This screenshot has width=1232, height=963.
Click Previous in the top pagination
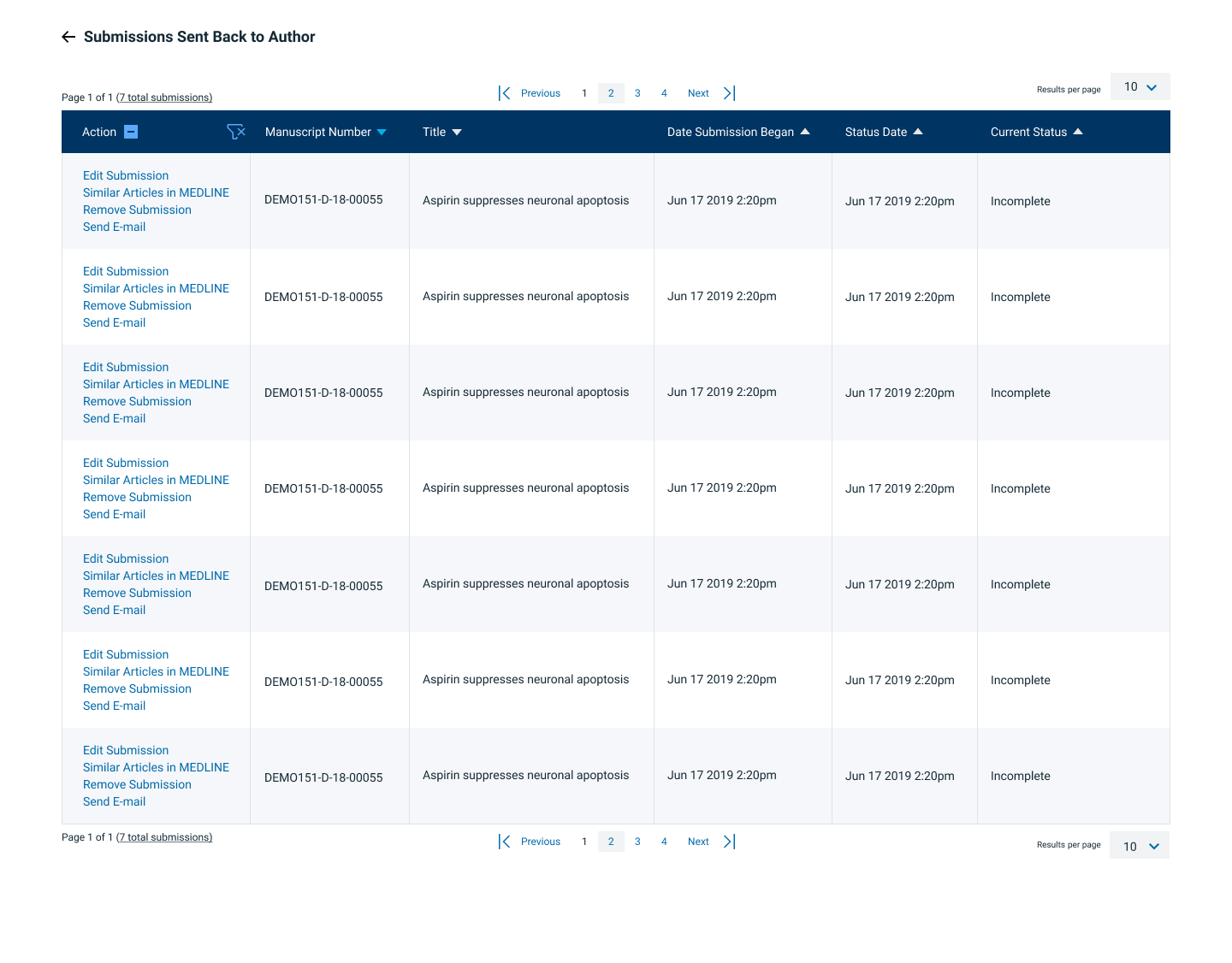(541, 93)
